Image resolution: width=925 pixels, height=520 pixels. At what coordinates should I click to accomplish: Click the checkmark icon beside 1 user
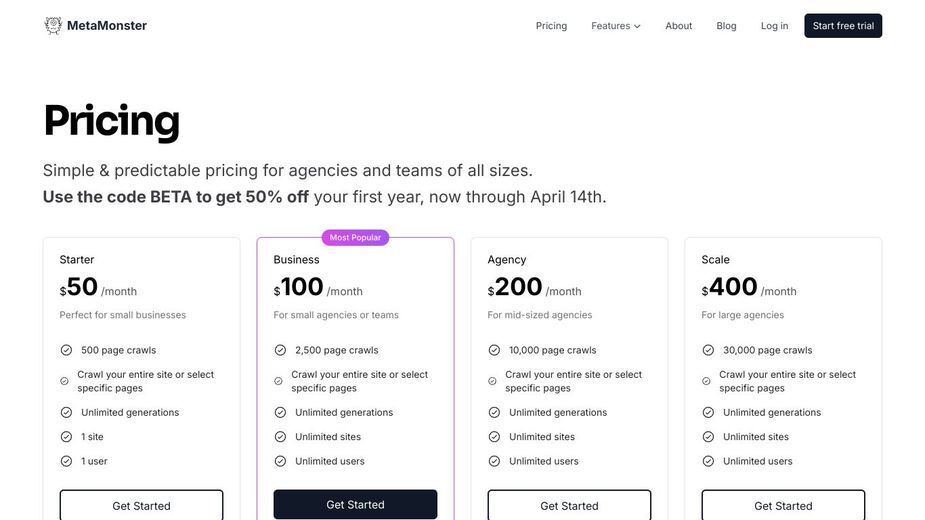coord(66,461)
